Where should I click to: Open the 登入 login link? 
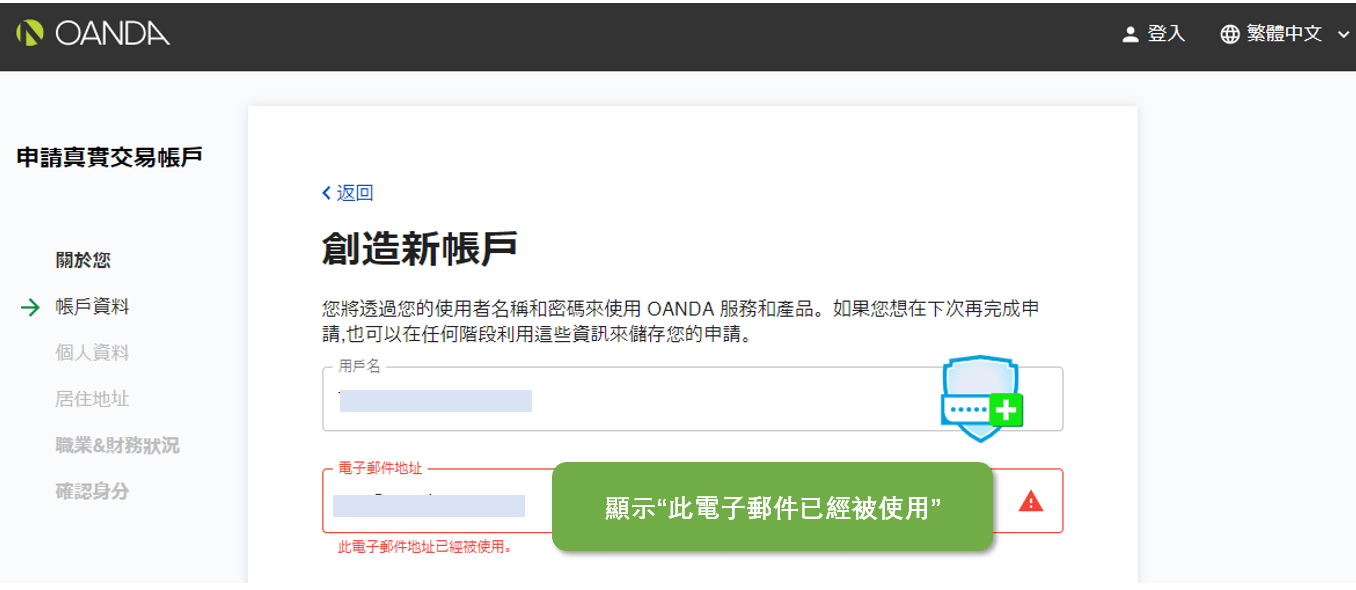point(1166,34)
